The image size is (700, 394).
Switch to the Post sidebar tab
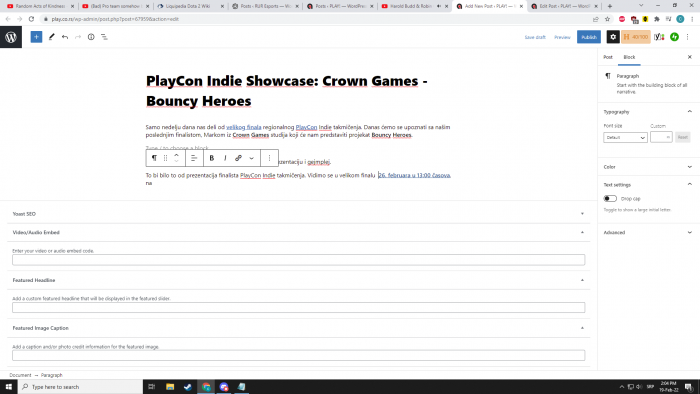coord(608,57)
